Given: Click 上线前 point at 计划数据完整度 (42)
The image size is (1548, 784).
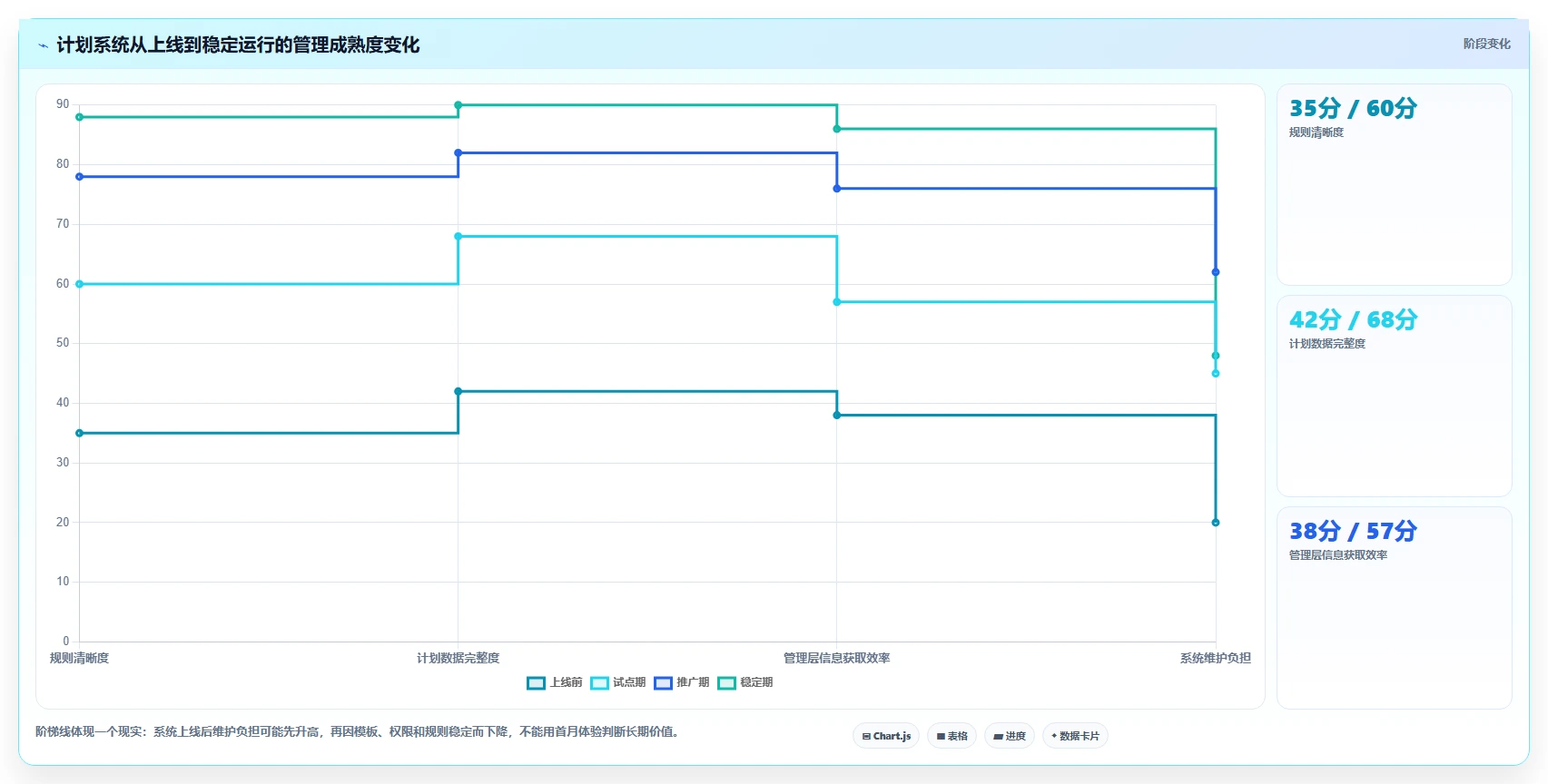Looking at the screenshot, I should pos(458,391).
